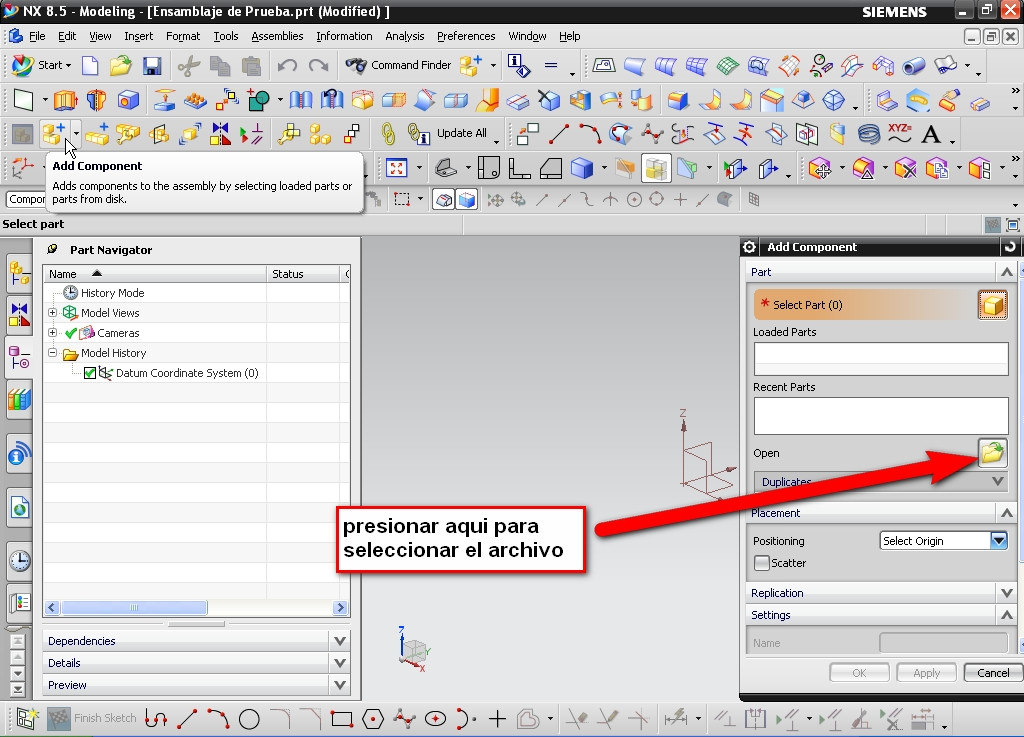Screen dimensions: 1024x737
Task: Click the Open folder icon in dialog
Action: (991, 453)
